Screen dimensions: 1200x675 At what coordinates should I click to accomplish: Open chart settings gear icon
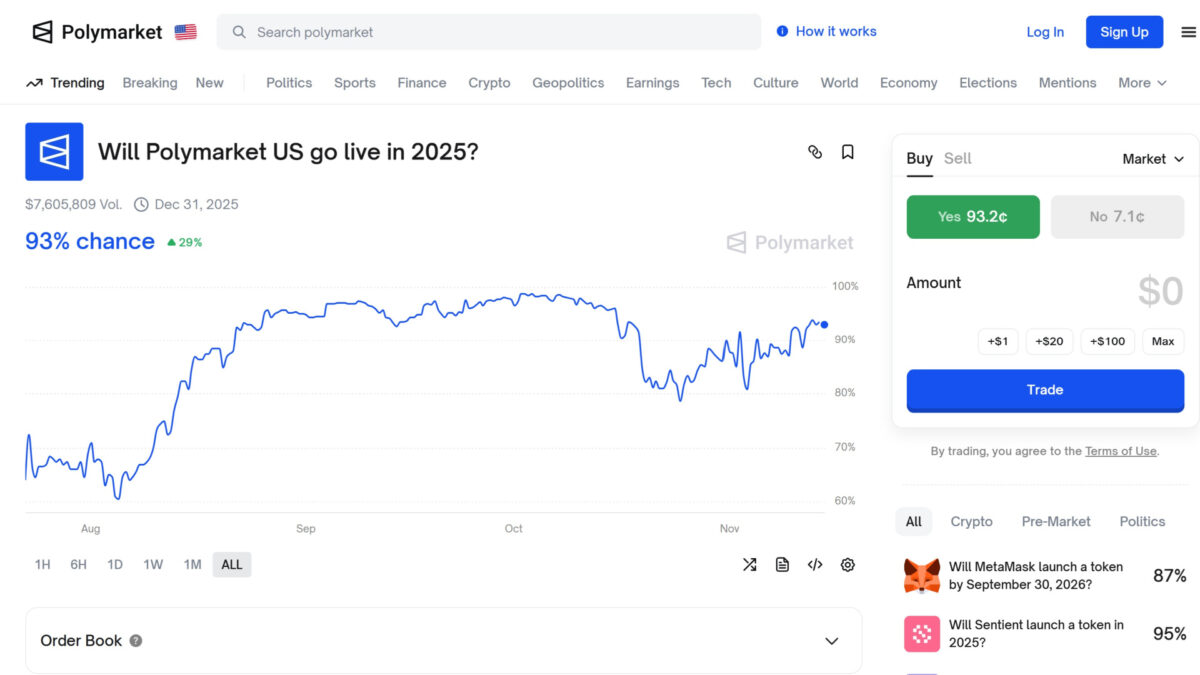click(848, 565)
